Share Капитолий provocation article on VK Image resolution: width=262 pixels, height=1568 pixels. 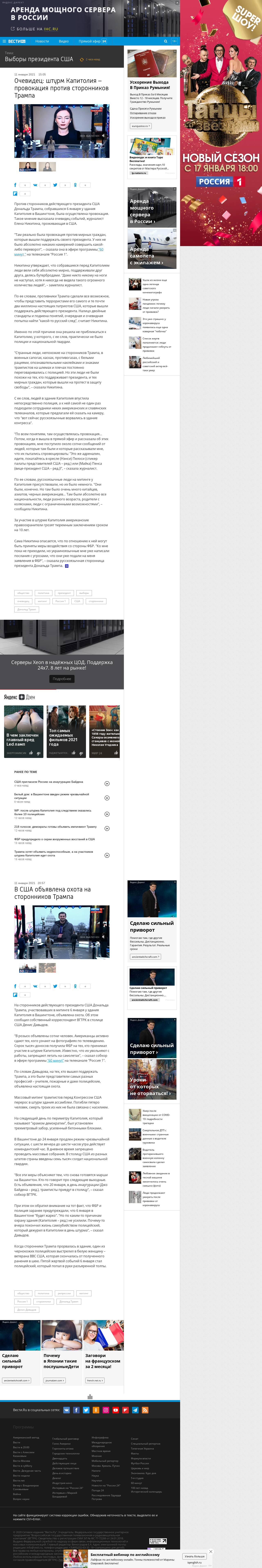[35, 185]
